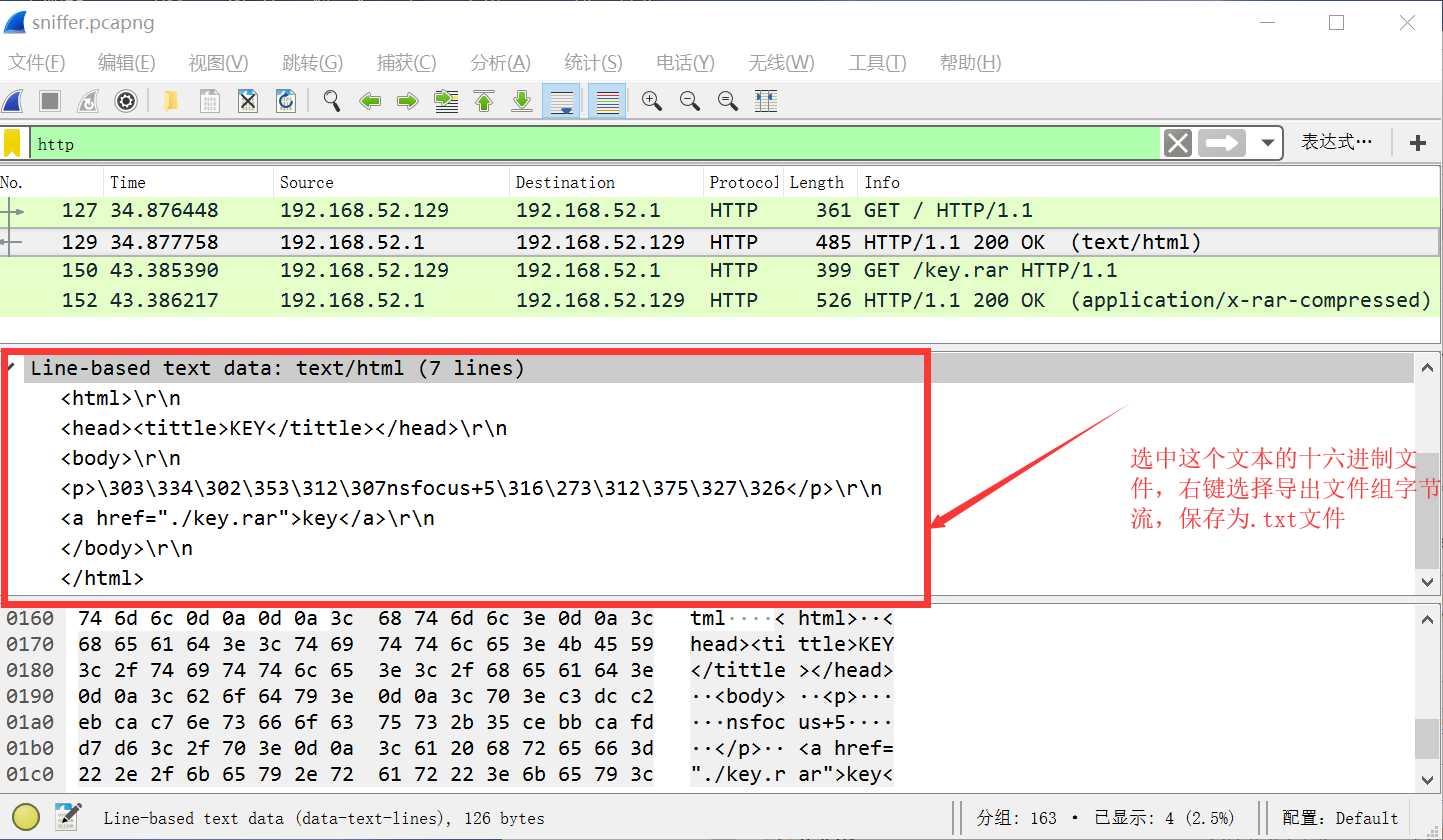The image size is (1443, 840).
Task: Open the 电话(Y) menu
Action: point(685,63)
